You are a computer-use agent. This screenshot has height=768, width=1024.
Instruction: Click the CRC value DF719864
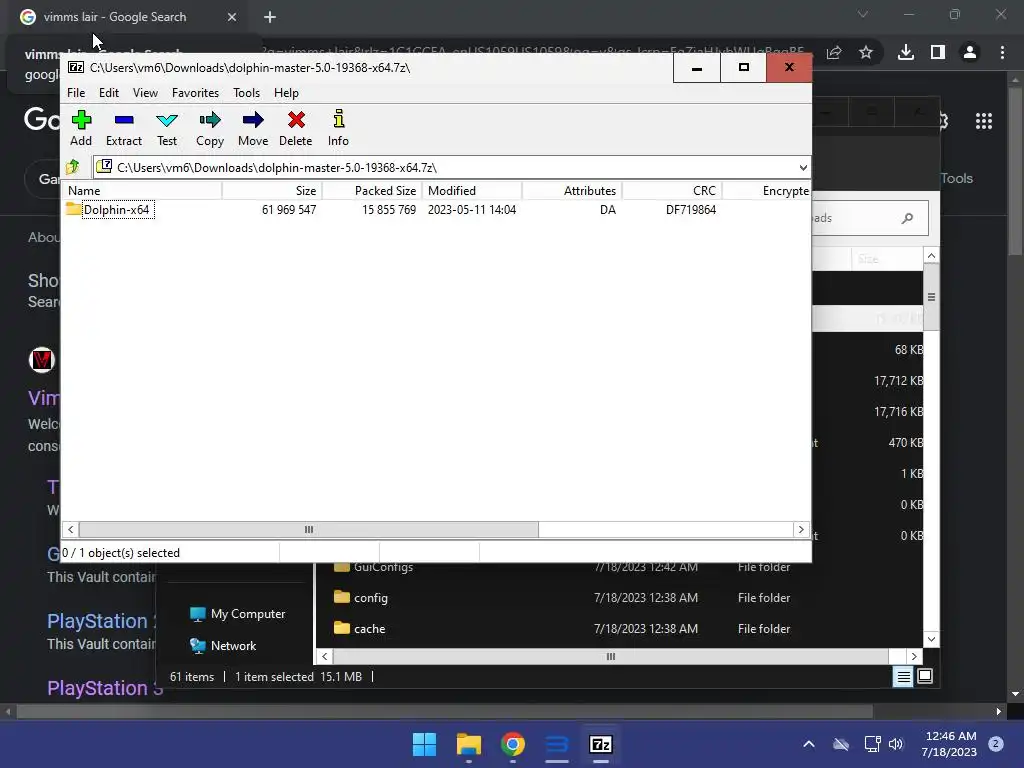691,210
